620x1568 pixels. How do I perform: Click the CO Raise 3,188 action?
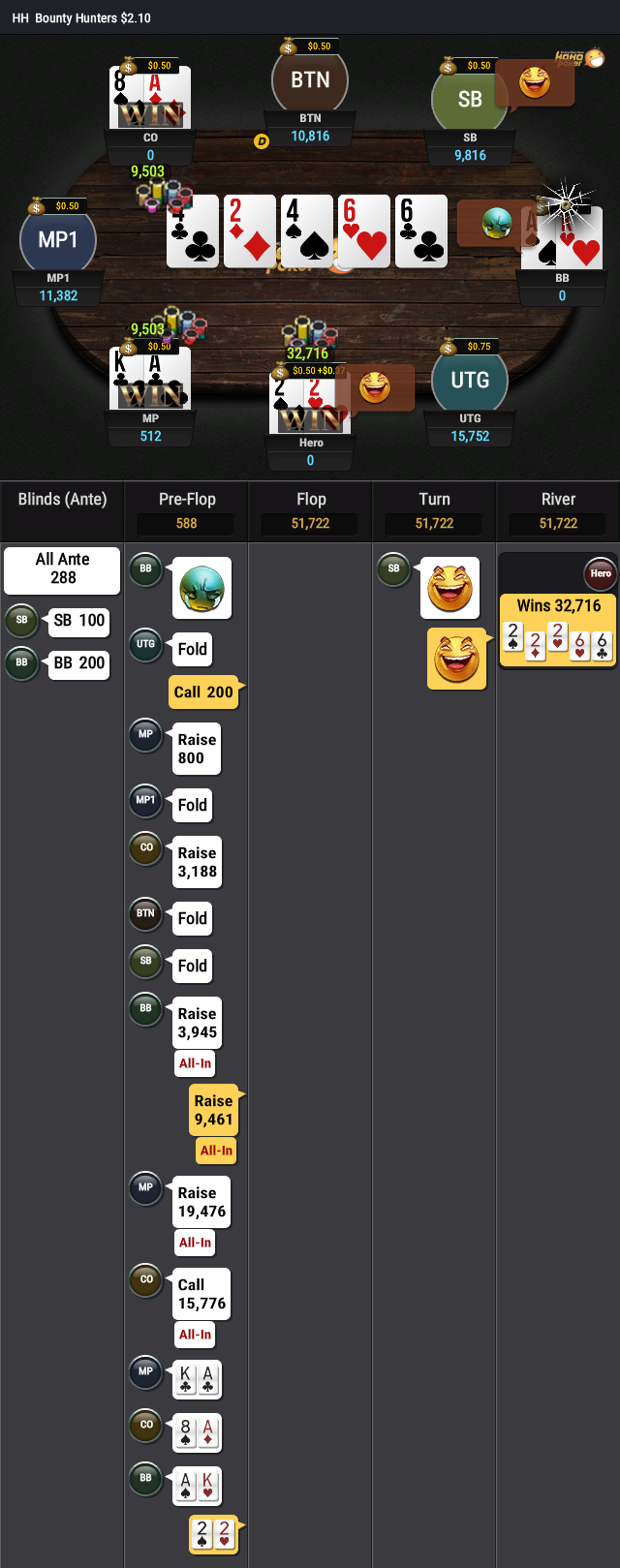pos(197,862)
